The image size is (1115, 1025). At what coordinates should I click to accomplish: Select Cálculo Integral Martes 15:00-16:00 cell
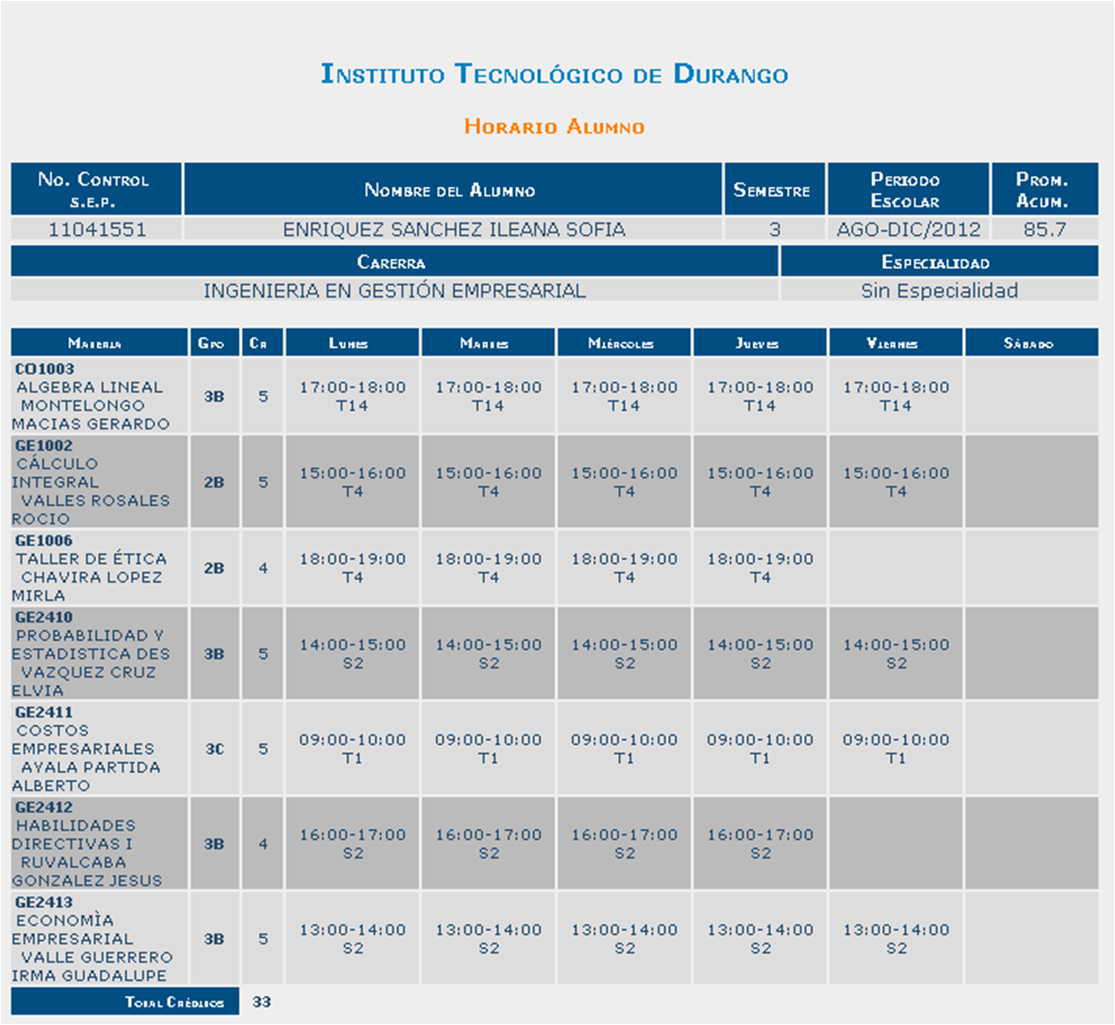(488, 482)
